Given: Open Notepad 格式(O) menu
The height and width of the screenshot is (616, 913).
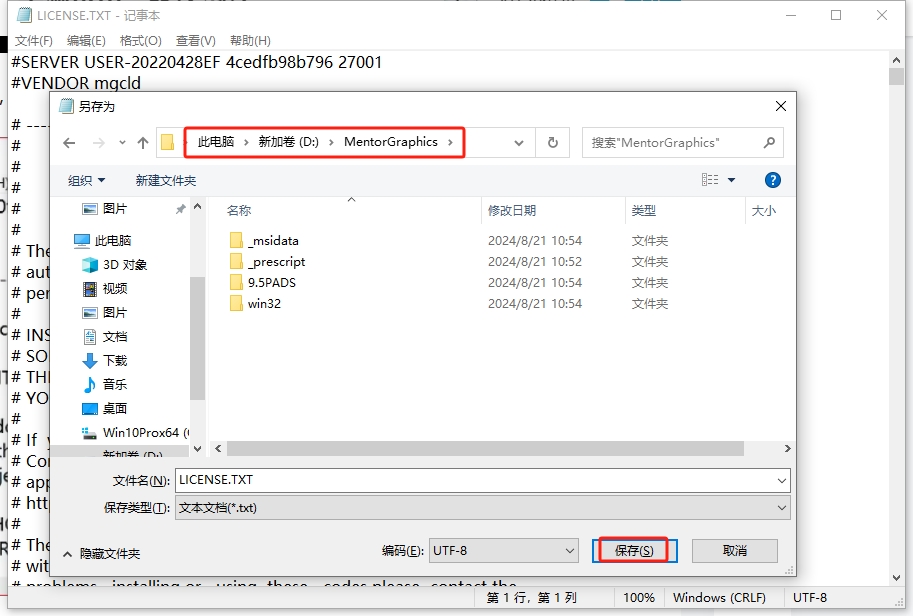Looking at the screenshot, I should tap(140, 41).
